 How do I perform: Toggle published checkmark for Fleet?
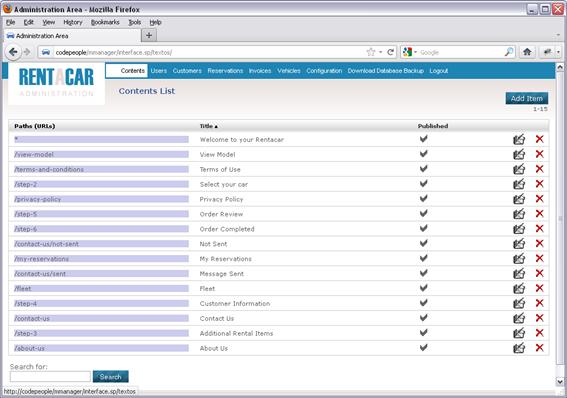[423, 288]
